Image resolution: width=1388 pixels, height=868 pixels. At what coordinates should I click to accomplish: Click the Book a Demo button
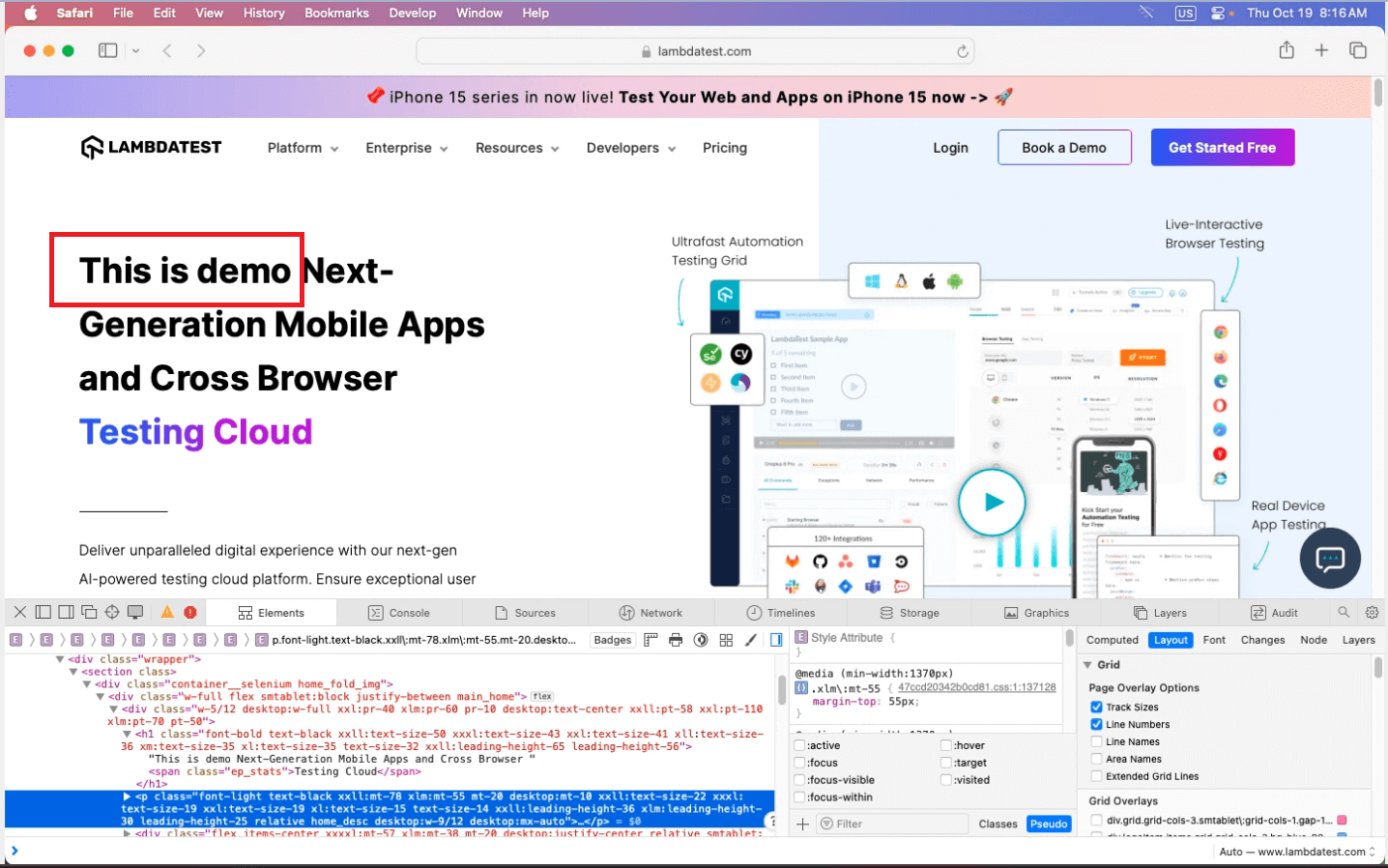[x=1064, y=148]
